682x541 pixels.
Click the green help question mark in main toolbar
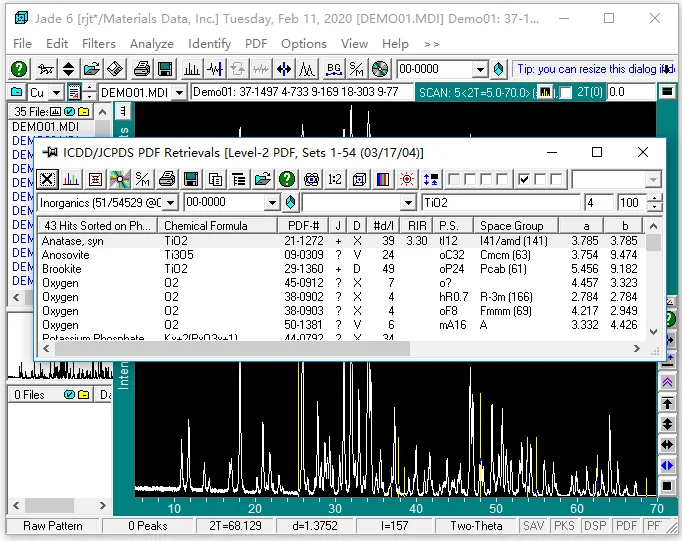19,69
